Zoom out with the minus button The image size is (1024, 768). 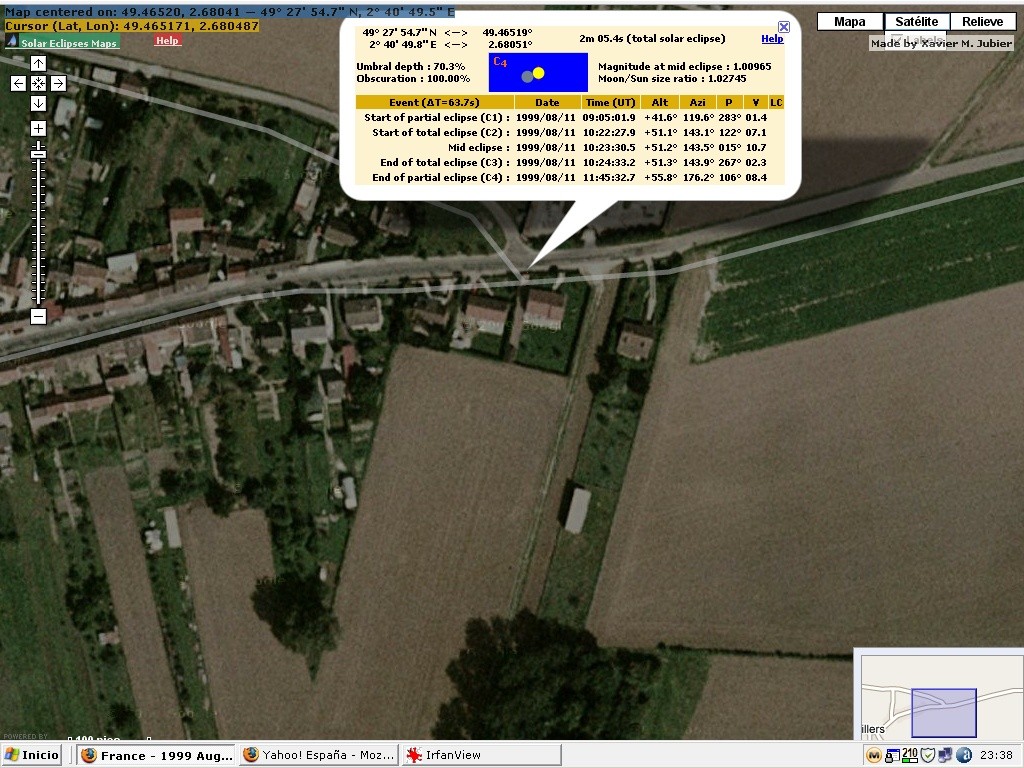[x=38, y=317]
